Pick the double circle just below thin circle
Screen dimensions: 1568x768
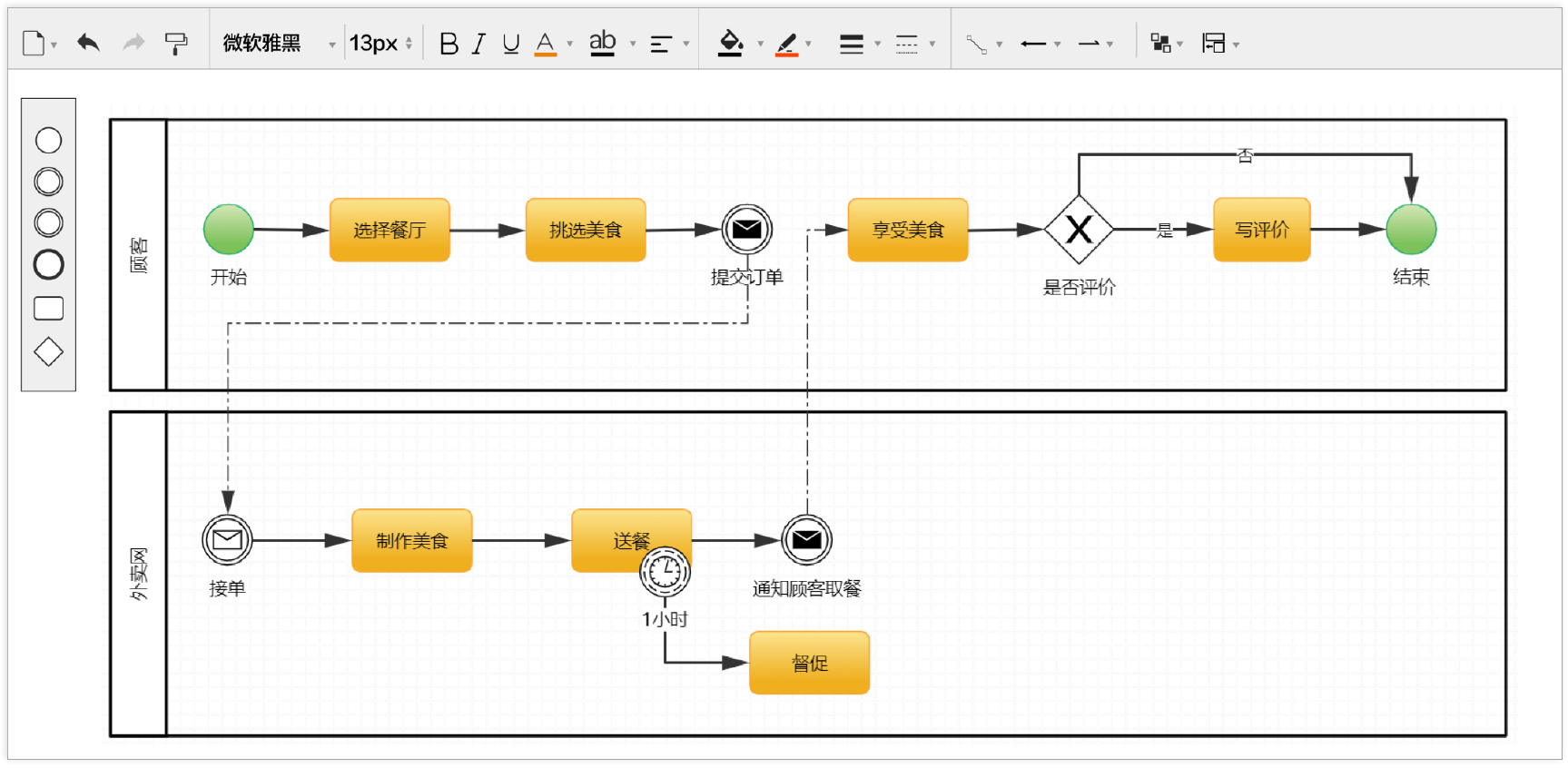48,182
